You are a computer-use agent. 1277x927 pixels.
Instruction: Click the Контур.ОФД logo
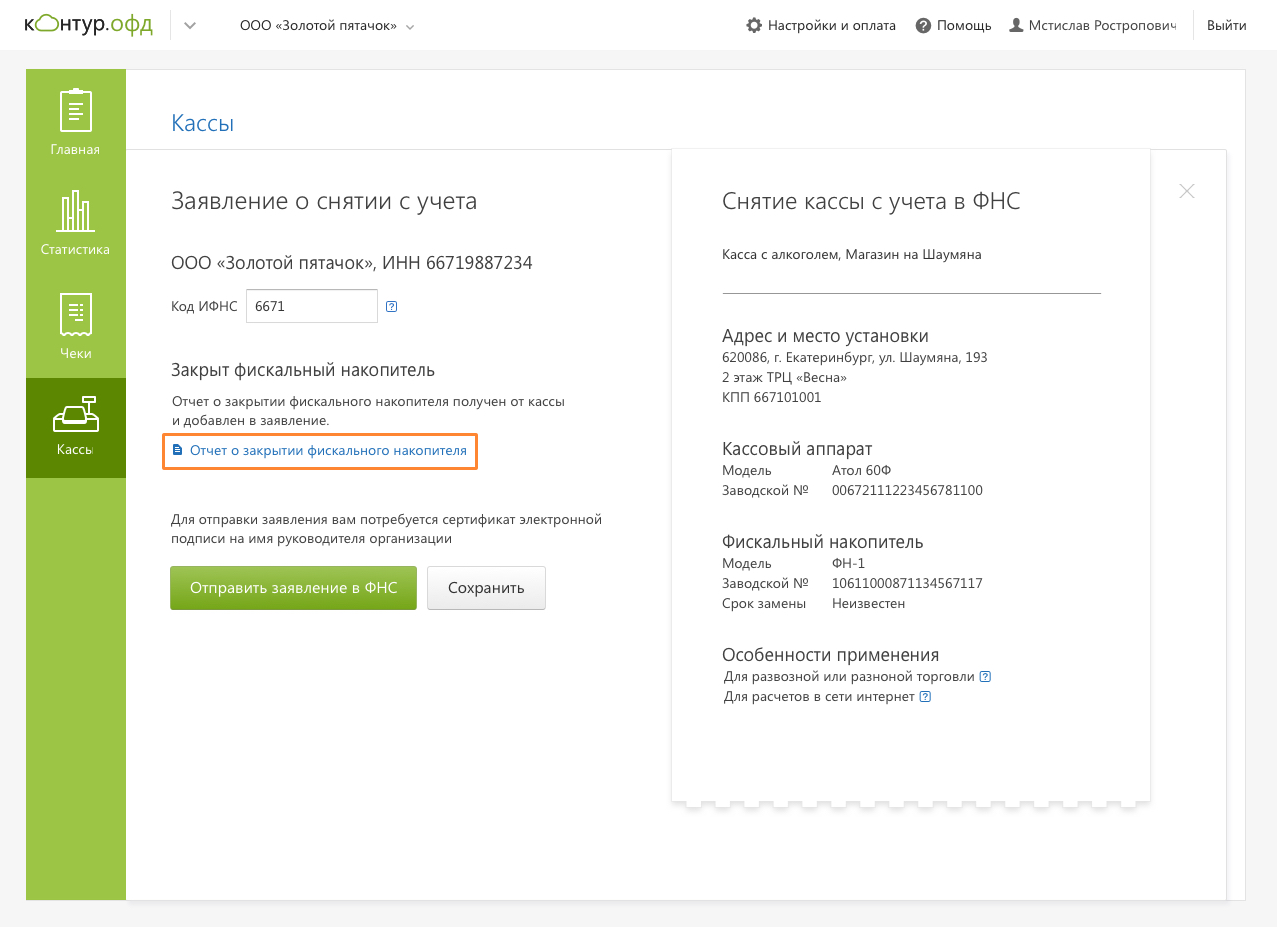pos(88,25)
